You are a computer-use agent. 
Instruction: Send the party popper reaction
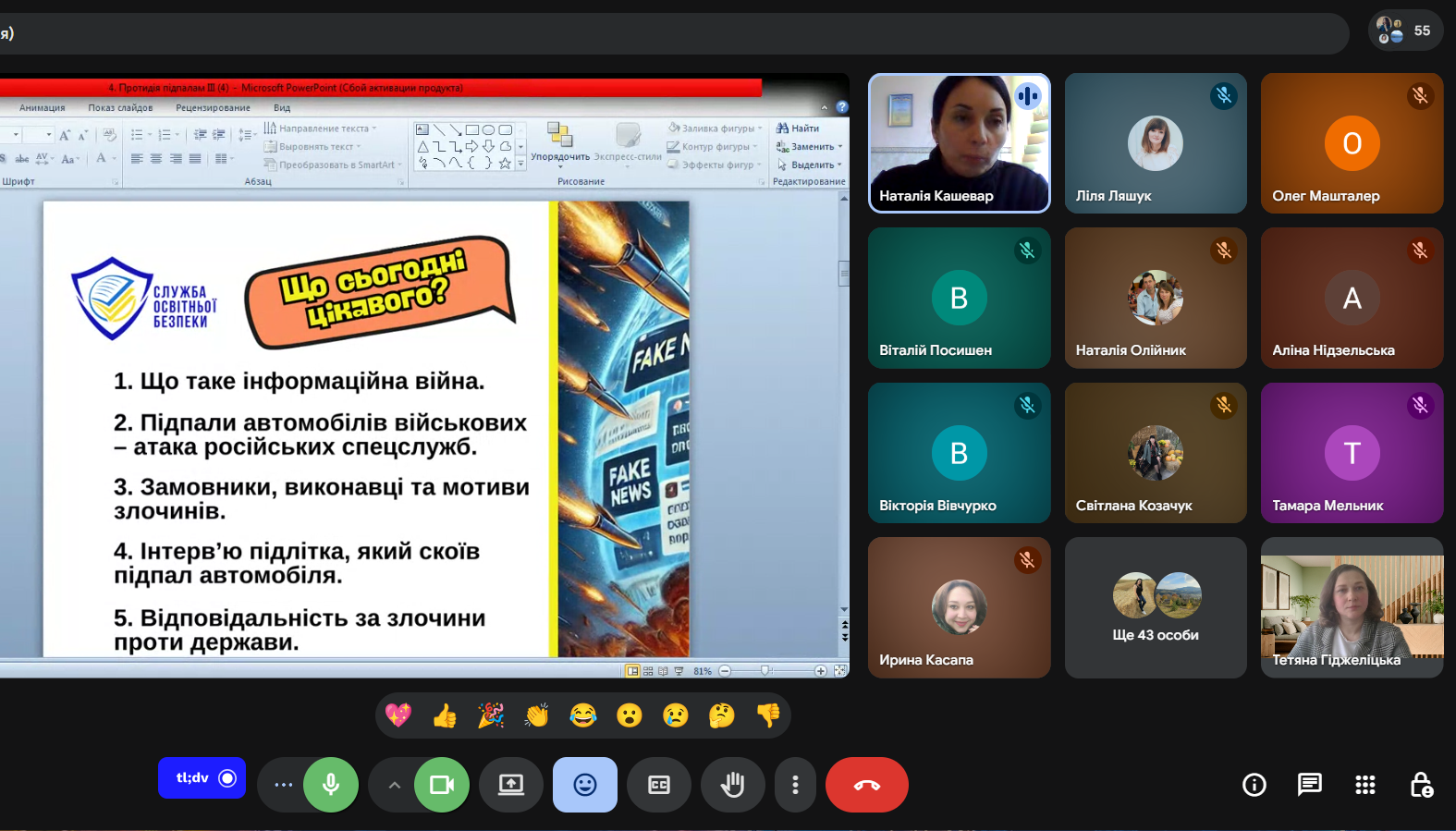[x=491, y=715]
